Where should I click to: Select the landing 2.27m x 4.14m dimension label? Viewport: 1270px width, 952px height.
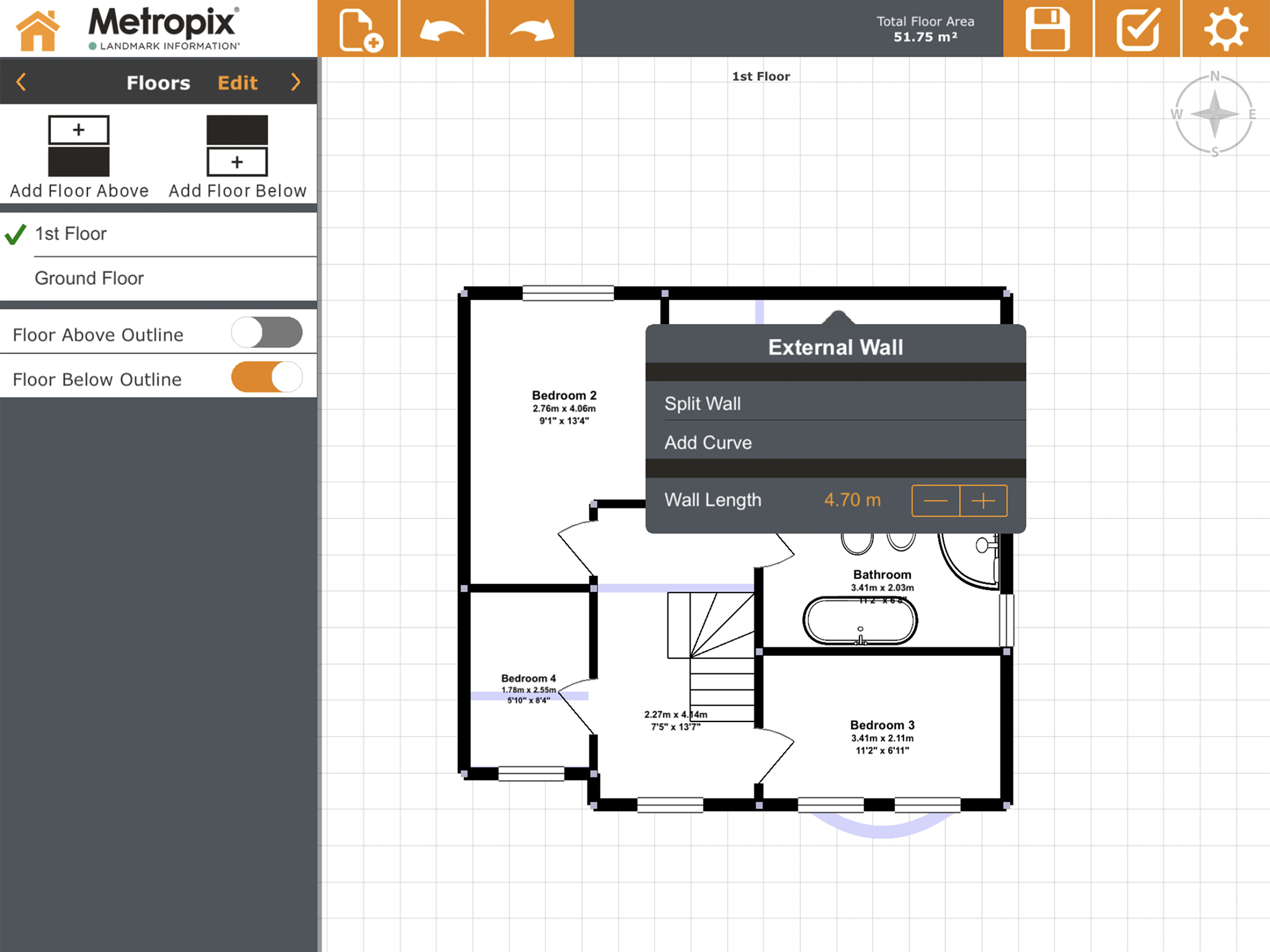click(675, 720)
